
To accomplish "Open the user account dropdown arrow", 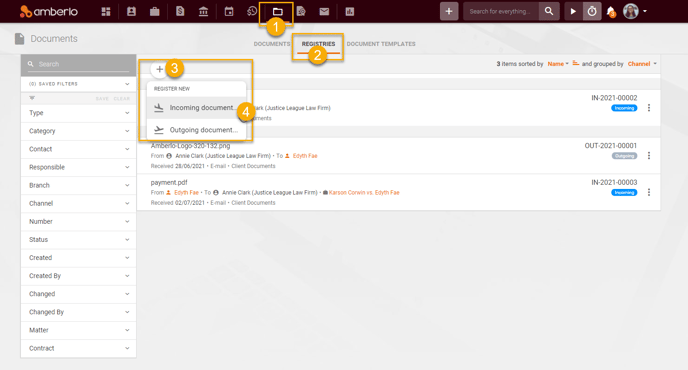I will (645, 11).
